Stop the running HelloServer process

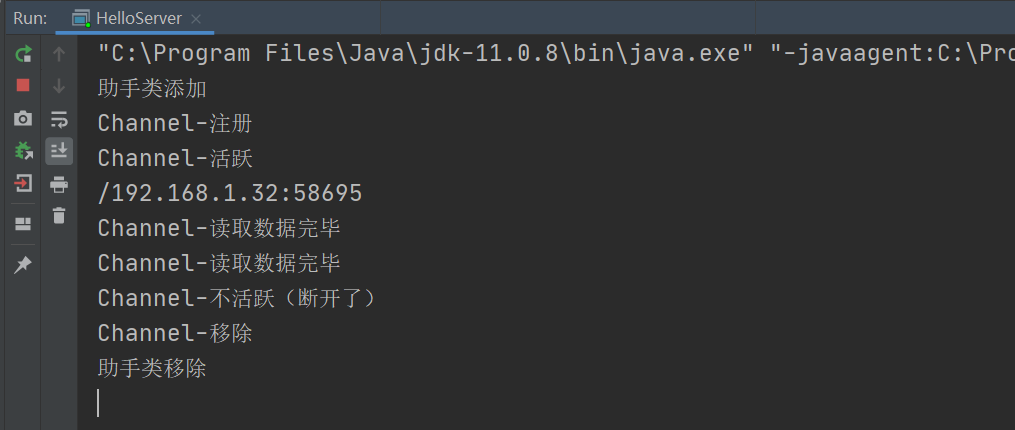click(x=22, y=86)
